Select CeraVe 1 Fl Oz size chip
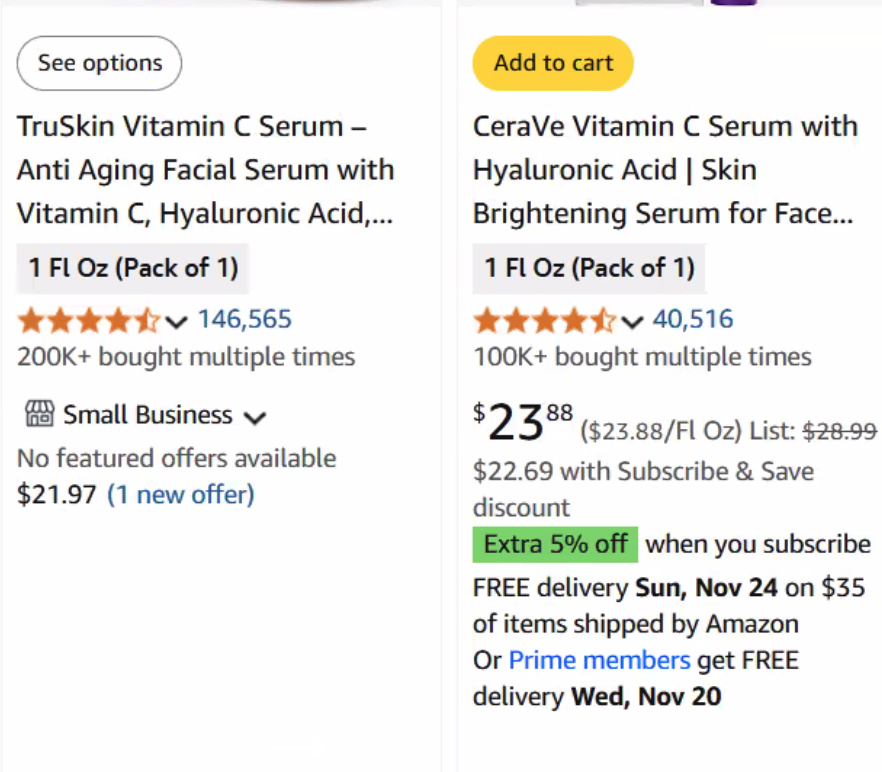The image size is (882, 772). (589, 268)
